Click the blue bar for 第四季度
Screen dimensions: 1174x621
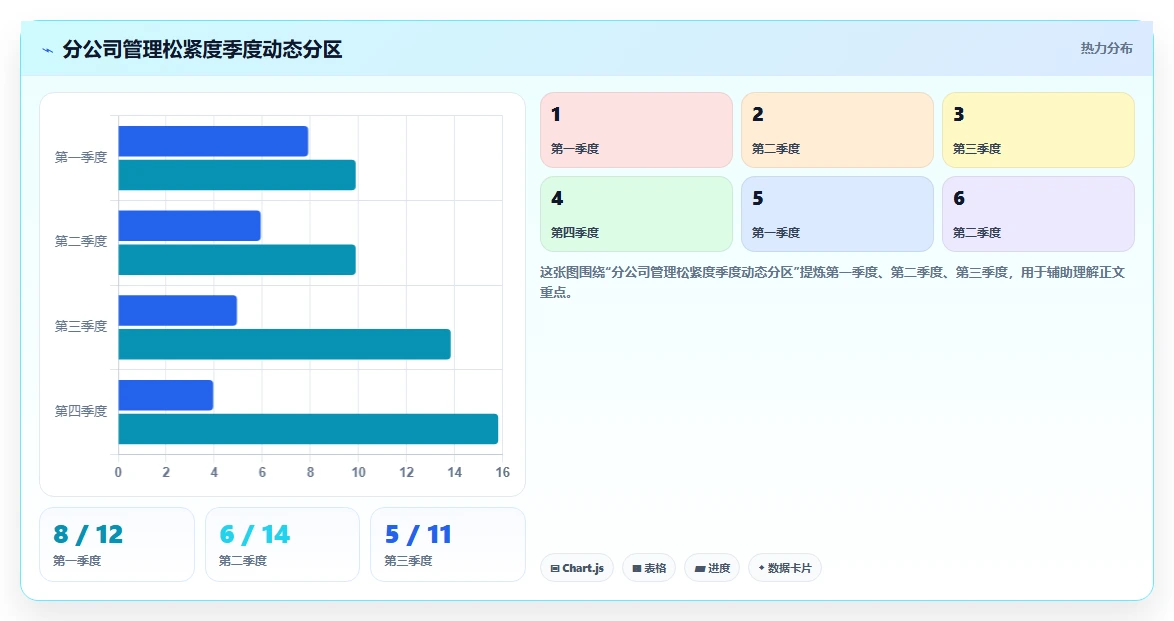pyautogui.click(x=165, y=396)
